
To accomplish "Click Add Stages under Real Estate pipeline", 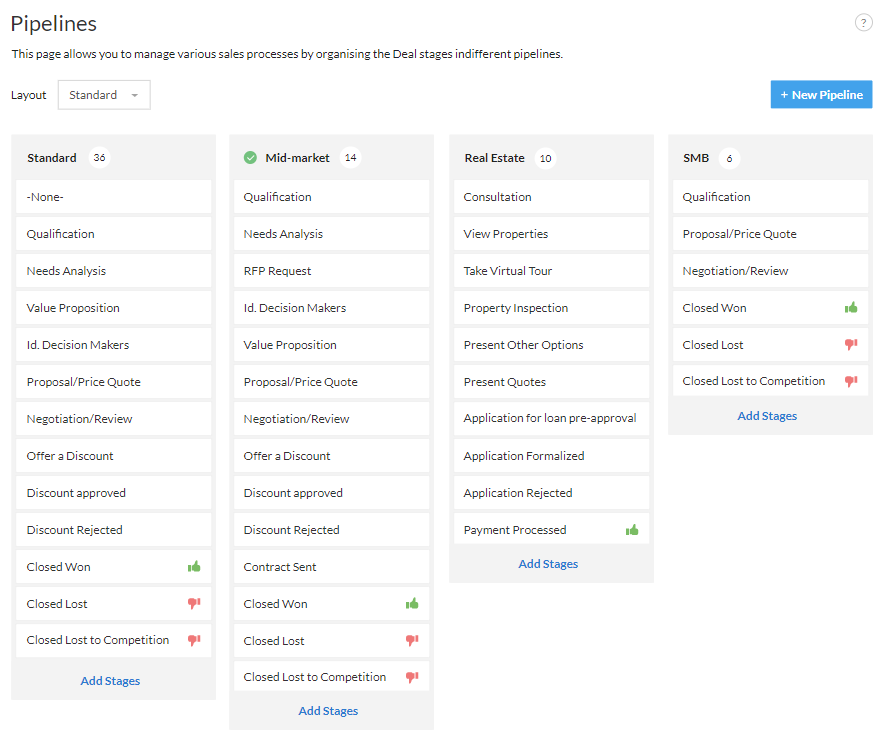I will click(548, 563).
